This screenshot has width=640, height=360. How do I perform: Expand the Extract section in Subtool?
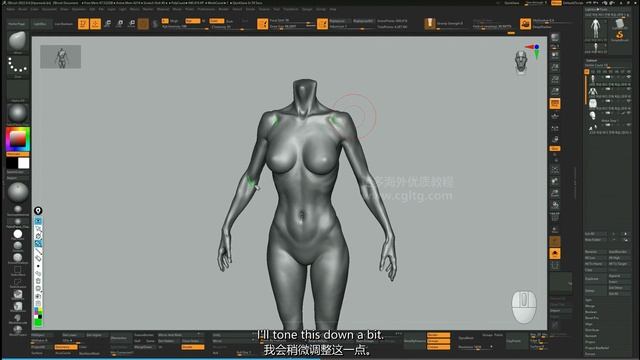pos(590,354)
